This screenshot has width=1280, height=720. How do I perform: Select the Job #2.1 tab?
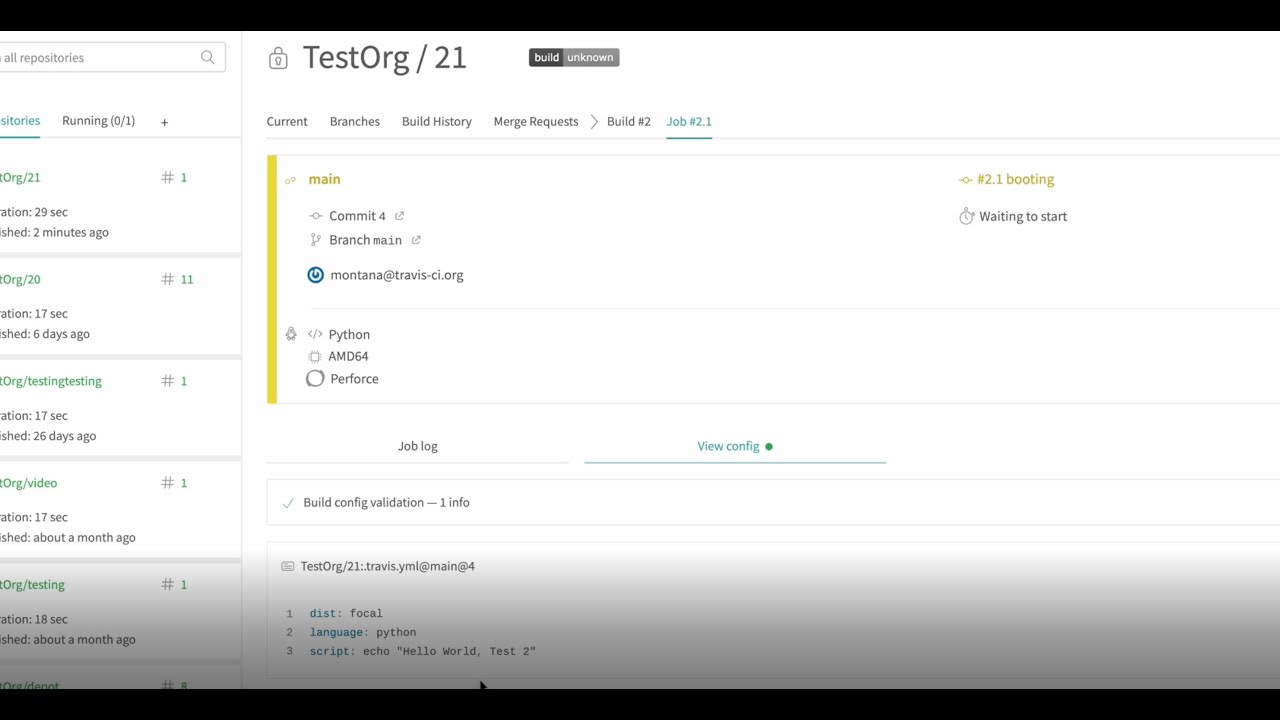coord(689,121)
